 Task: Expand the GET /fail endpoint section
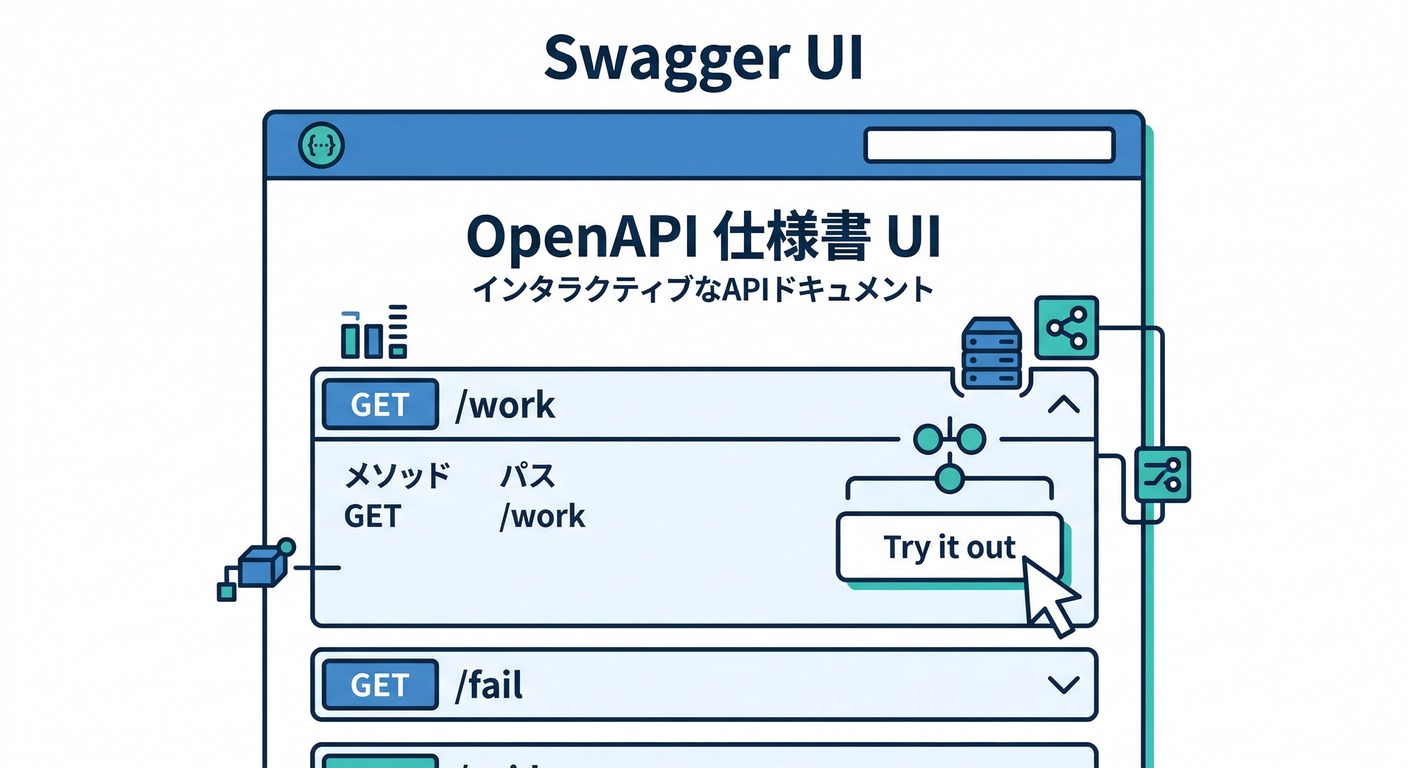(1062, 685)
